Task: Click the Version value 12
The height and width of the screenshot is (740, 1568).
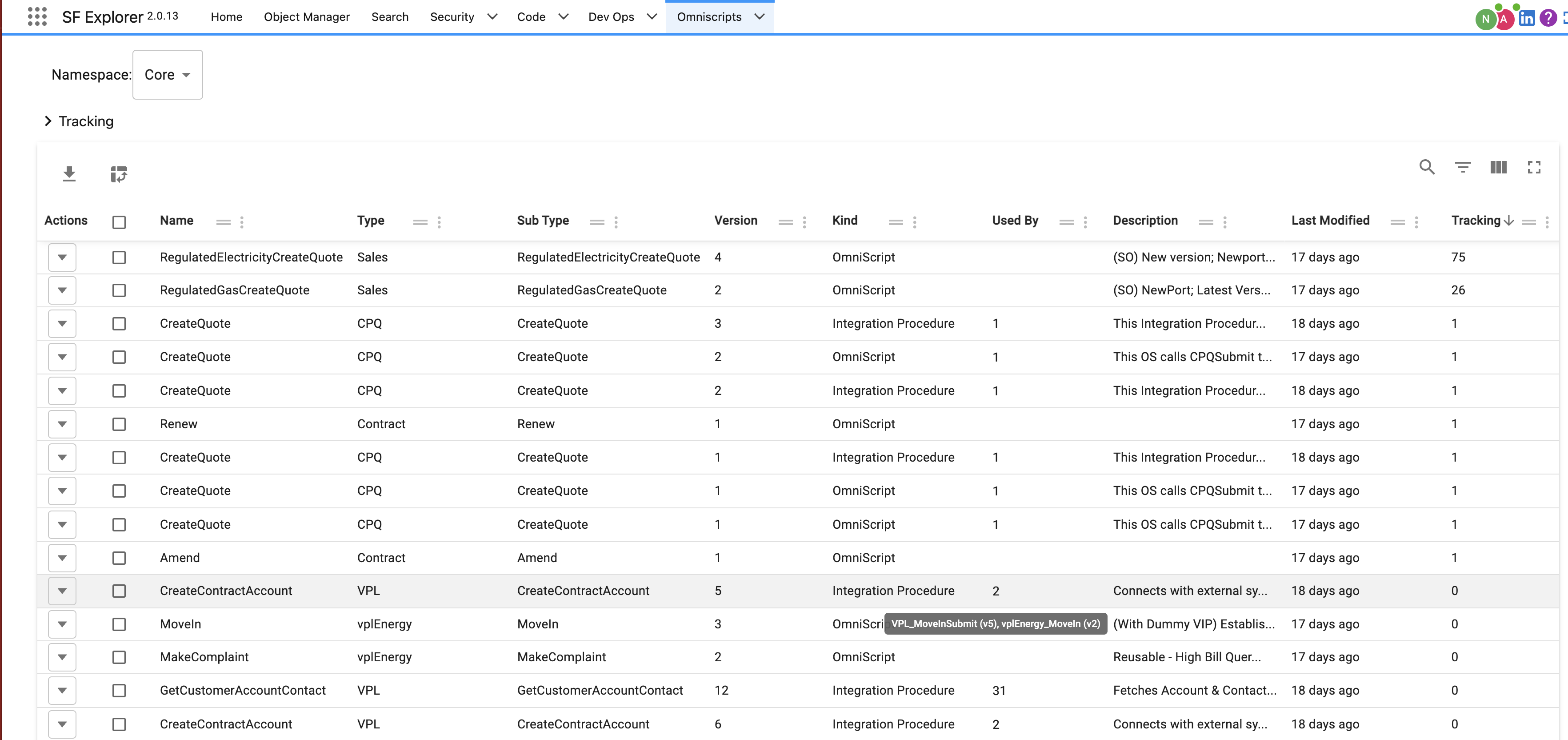Action: [x=721, y=691]
